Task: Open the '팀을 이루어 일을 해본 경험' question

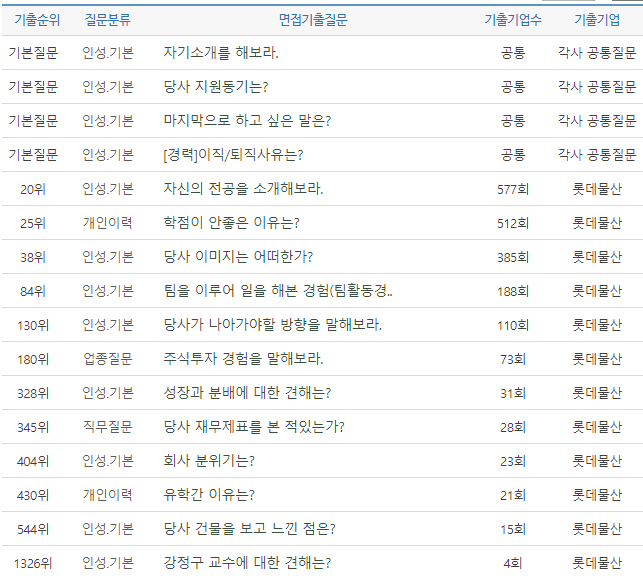Action: (x=278, y=291)
